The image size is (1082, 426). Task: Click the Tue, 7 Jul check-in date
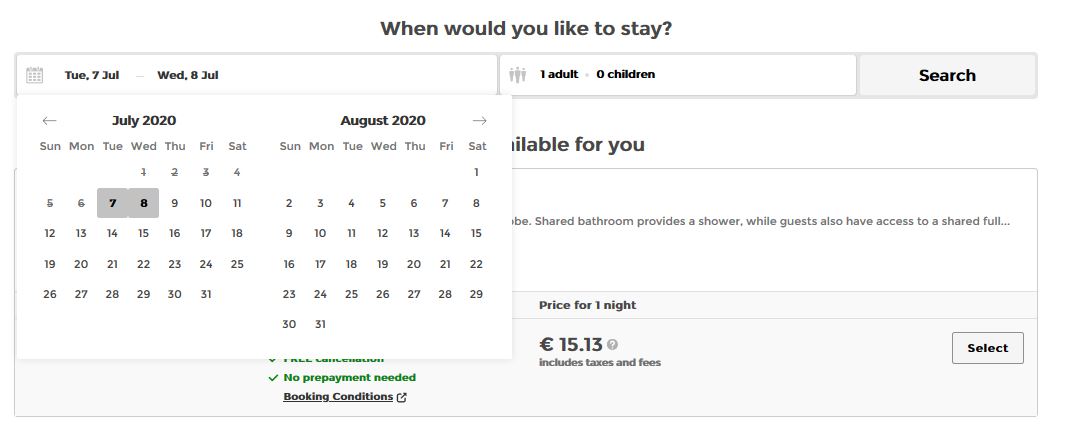coord(92,75)
